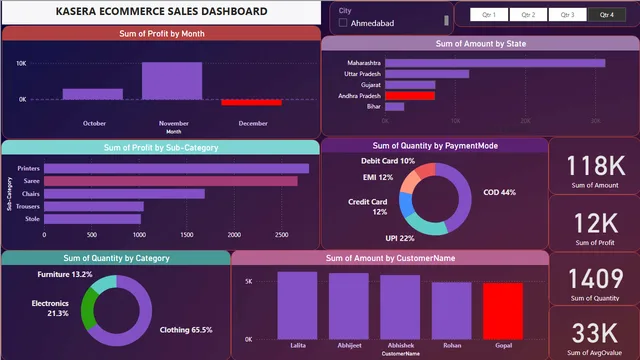Image resolution: width=640 pixels, height=360 pixels.
Task: Click the City slicer header label
Action: (x=345, y=11)
